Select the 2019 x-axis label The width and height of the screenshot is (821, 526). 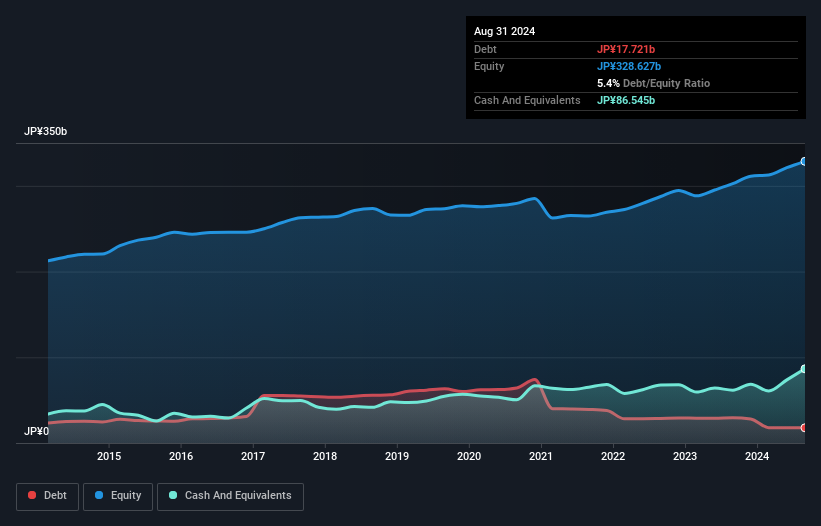tap(397, 457)
